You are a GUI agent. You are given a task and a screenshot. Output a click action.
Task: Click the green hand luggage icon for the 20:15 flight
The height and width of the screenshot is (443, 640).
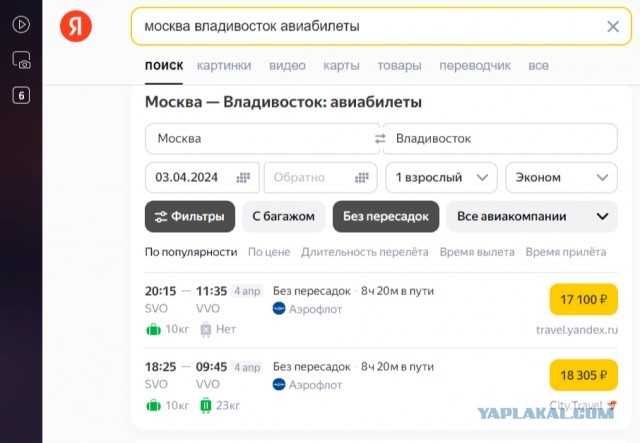pyautogui.click(x=153, y=329)
